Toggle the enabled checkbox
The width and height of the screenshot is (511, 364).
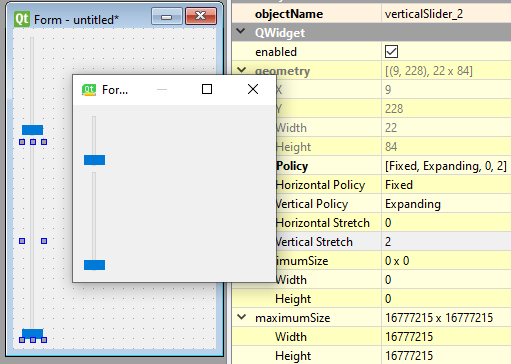click(391, 52)
